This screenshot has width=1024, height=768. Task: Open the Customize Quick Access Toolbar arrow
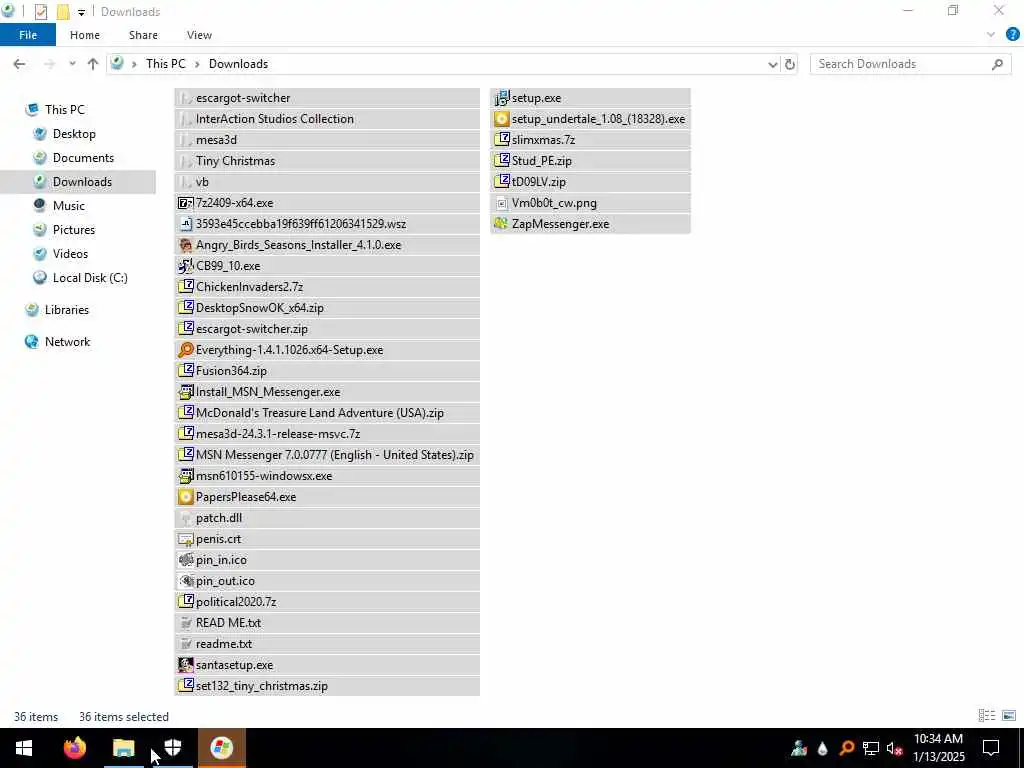(81, 12)
